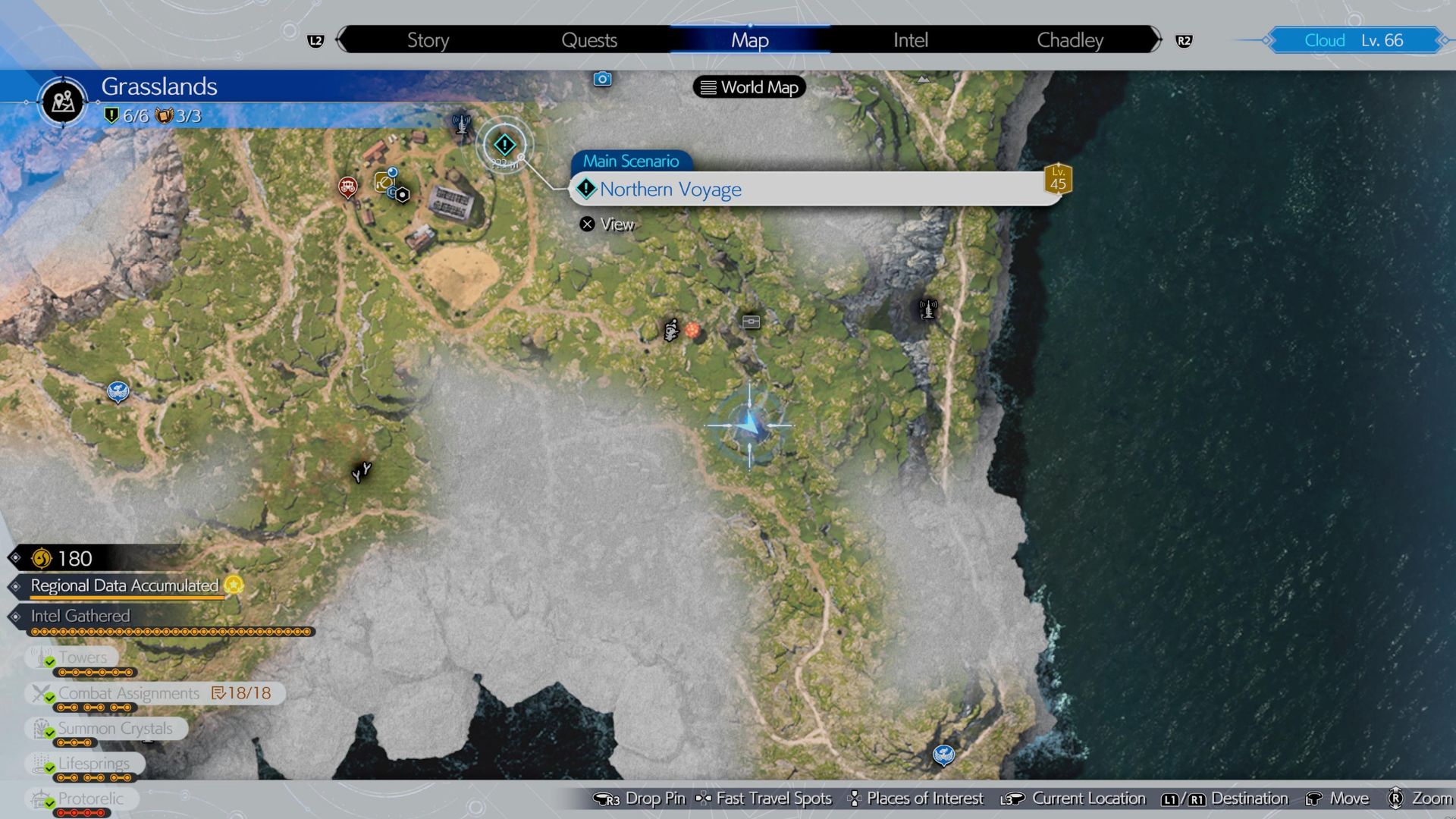Expand the Regional Data Accumulated header
The image size is (1456, 819).
(124, 585)
